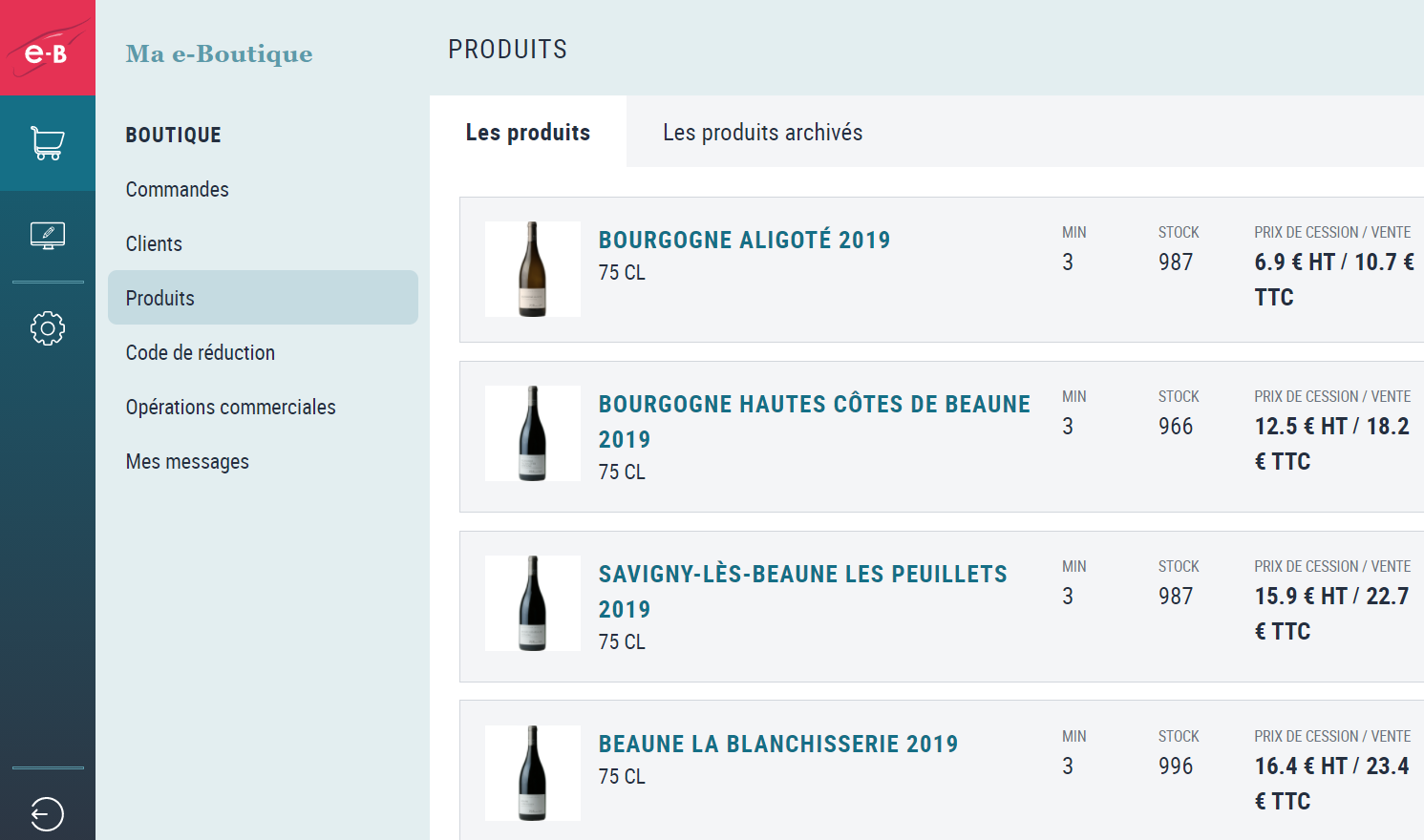Click stock value 987 for Bourgogne Aligoté
The image size is (1424, 840).
click(1176, 262)
